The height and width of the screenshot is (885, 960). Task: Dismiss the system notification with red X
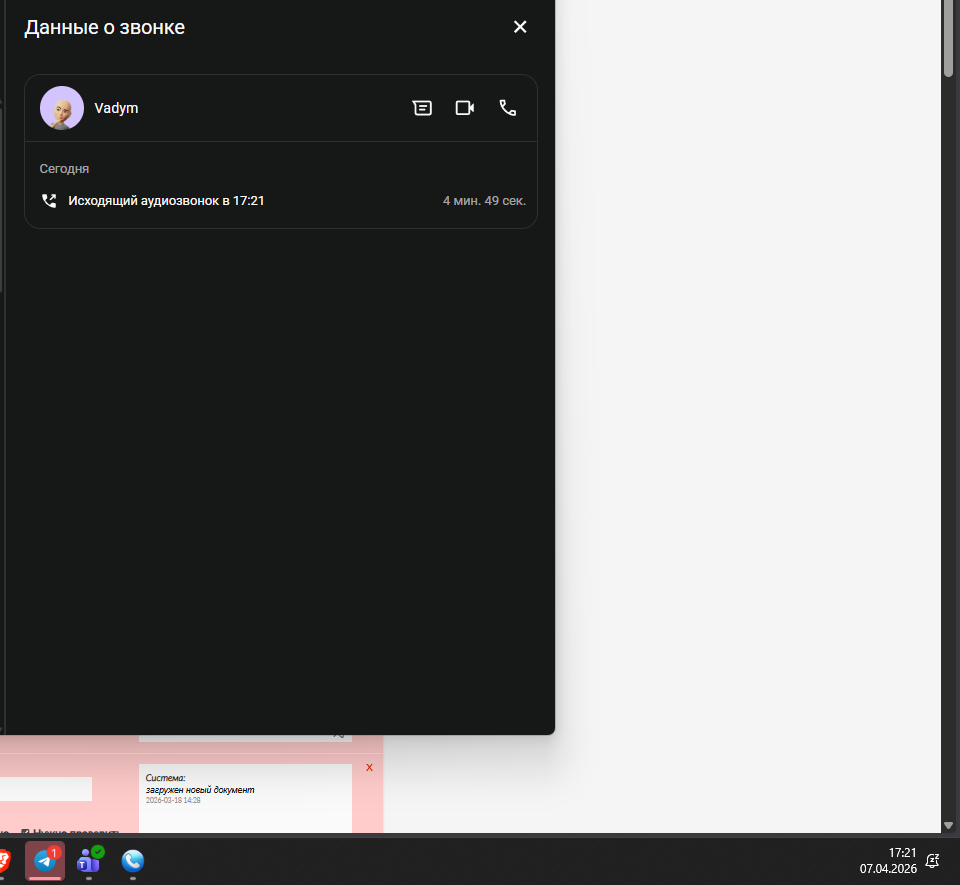pos(369,767)
